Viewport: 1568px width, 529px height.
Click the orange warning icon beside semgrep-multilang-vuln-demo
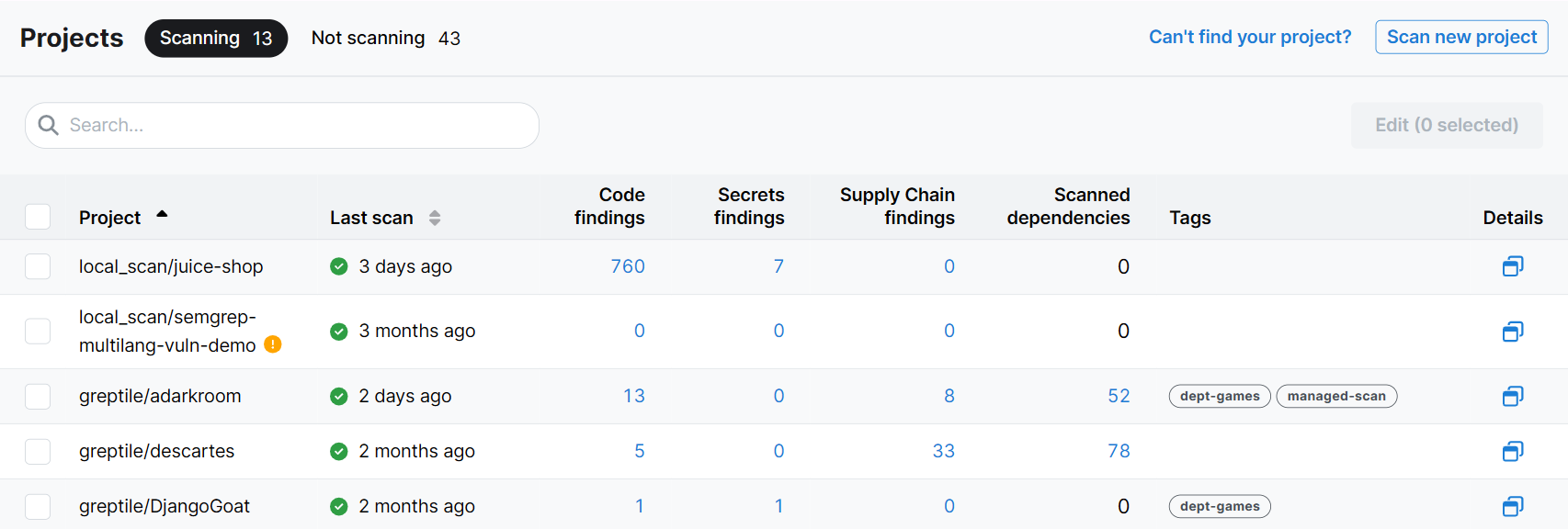coord(273,344)
